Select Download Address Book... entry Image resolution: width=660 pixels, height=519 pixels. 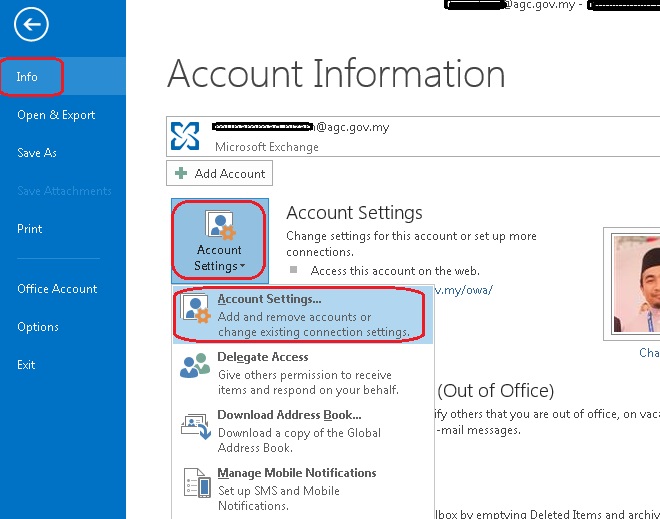303,431
